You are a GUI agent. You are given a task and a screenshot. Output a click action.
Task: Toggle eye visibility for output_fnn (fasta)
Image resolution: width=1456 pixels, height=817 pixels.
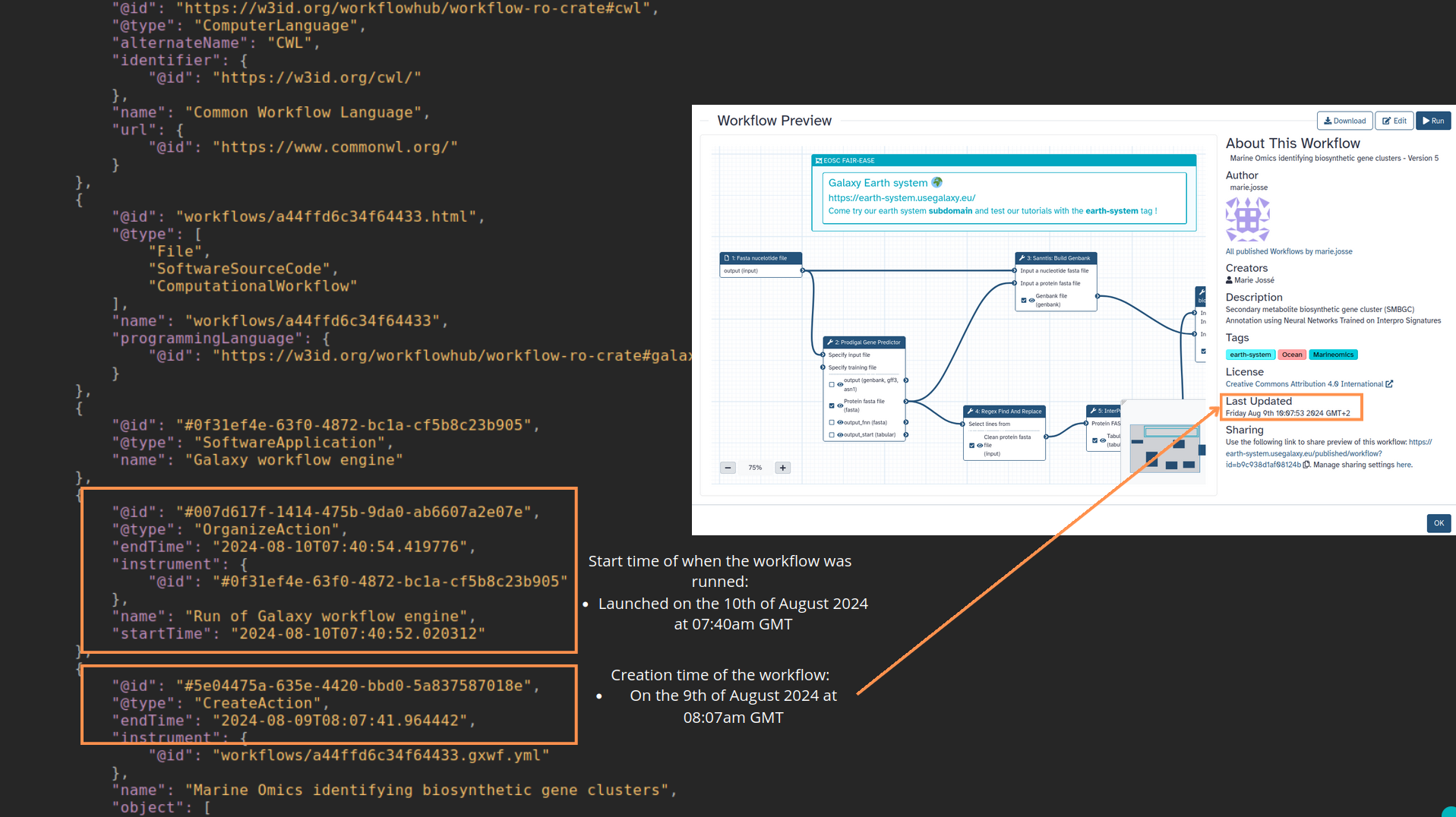tap(840, 422)
